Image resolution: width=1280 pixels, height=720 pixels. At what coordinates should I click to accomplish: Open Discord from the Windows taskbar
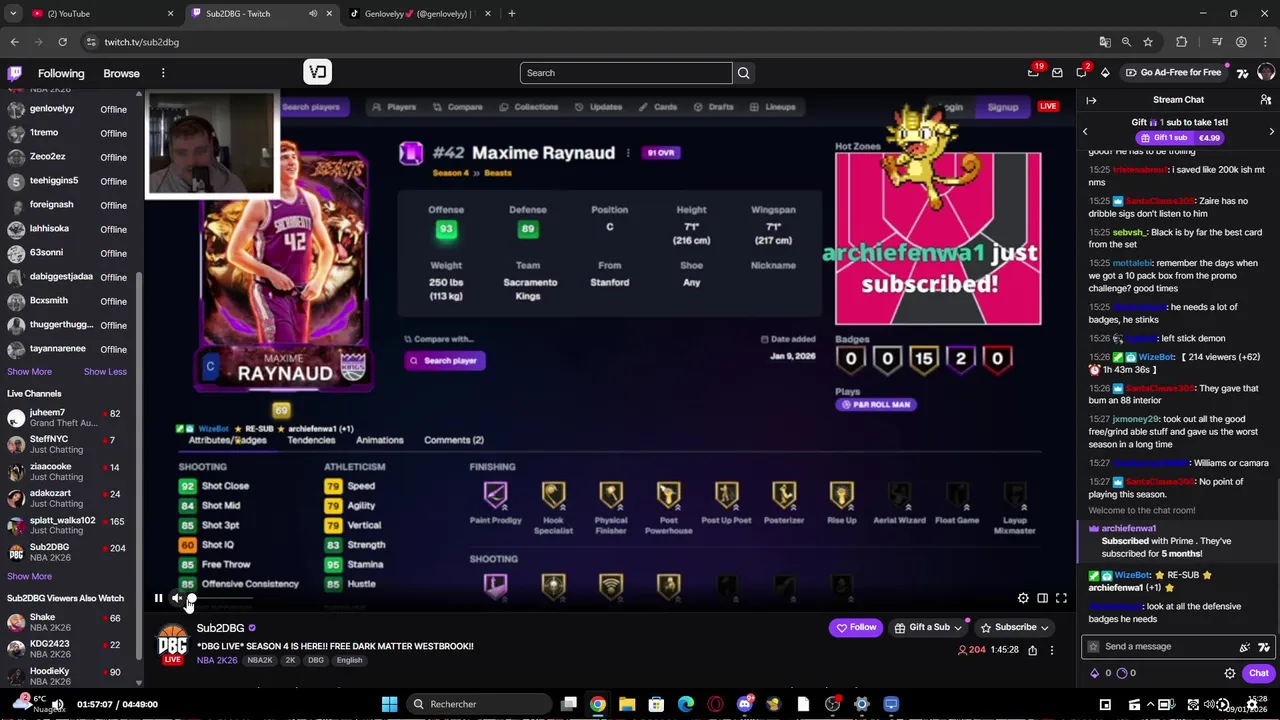[x=744, y=704]
